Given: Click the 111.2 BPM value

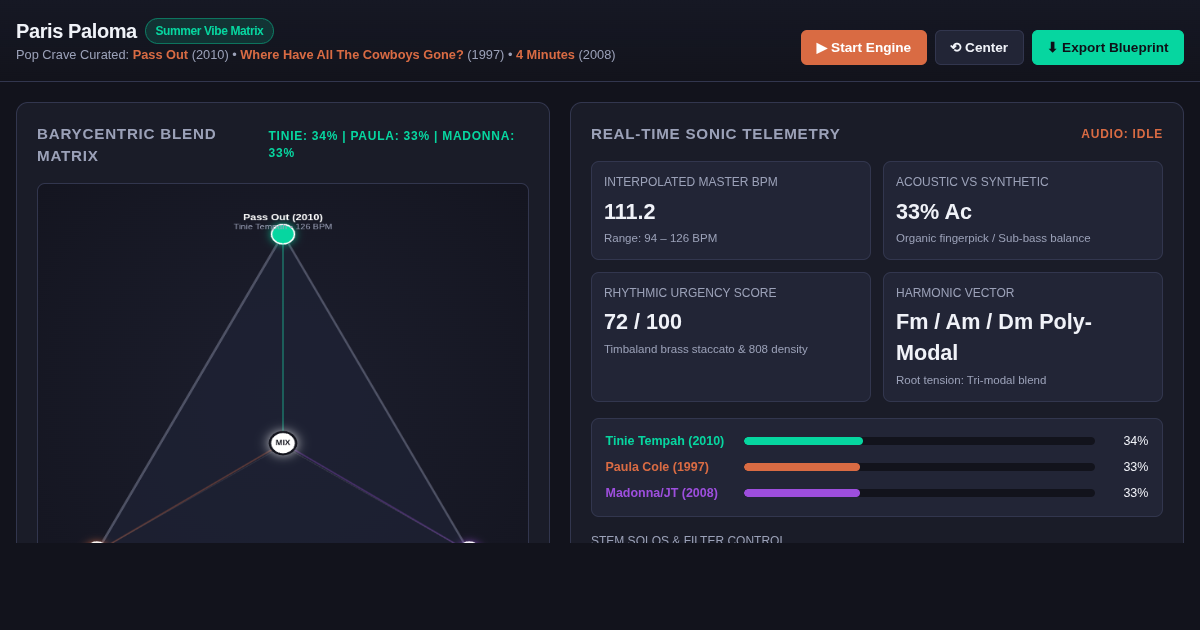Looking at the screenshot, I should [x=629, y=212].
